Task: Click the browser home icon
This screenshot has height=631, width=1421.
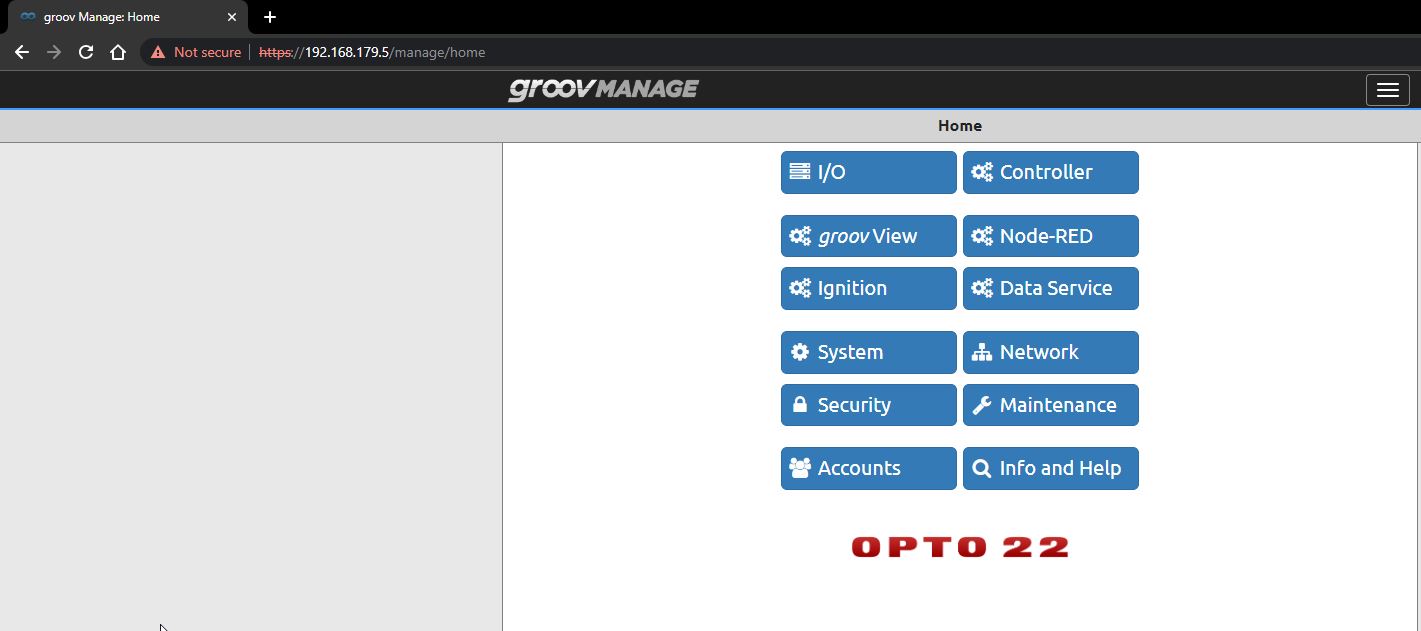Action: (118, 52)
